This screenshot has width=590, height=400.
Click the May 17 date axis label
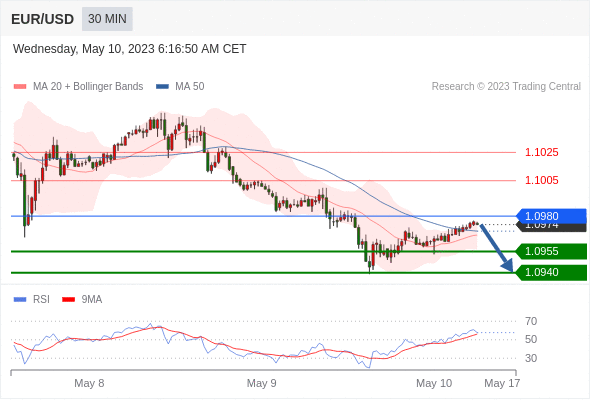point(502,383)
